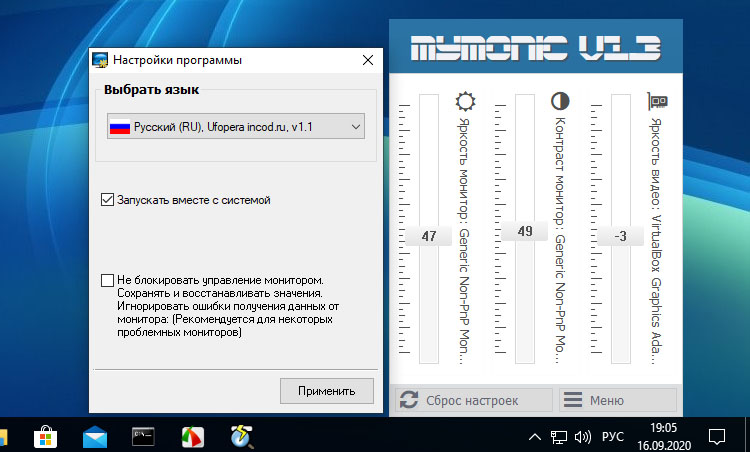Click the monitor contrast half-circle icon

coord(560,101)
